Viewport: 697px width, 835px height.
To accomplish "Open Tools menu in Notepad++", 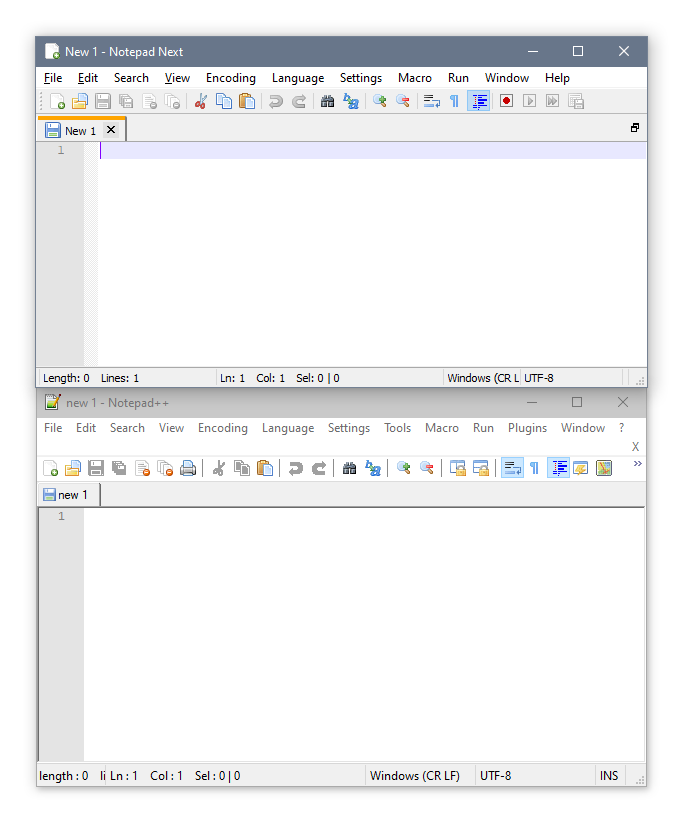I will [x=397, y=428].
